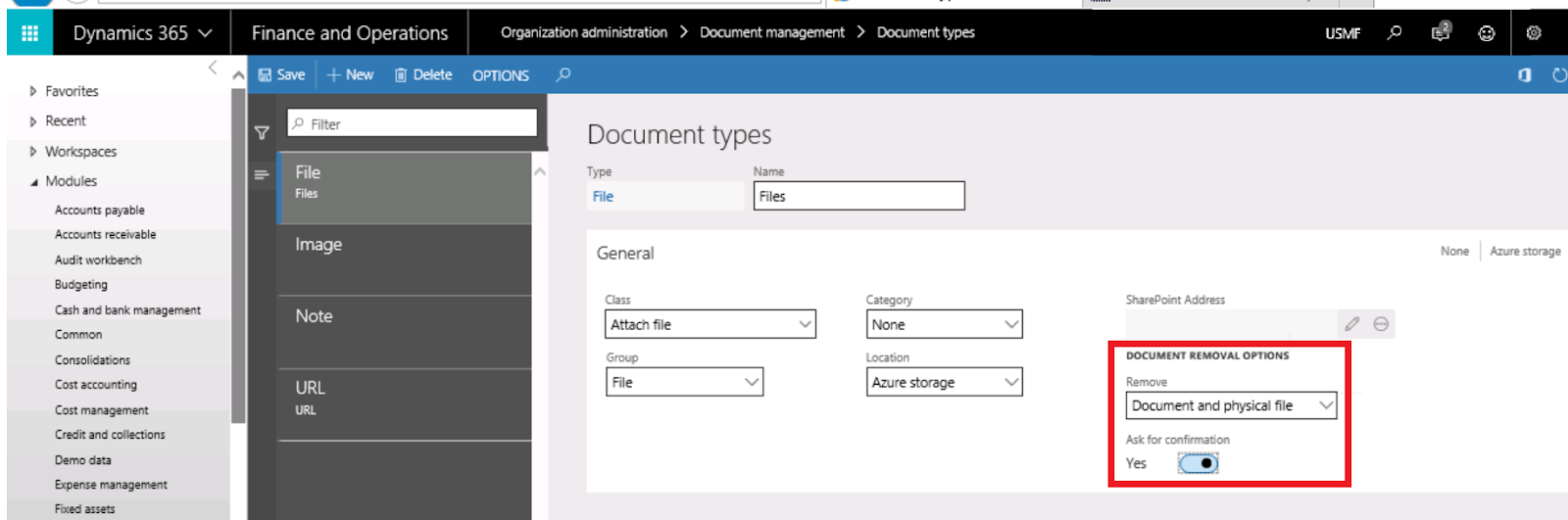Toggle Ask for confirmation switch

coord(1198,463)
